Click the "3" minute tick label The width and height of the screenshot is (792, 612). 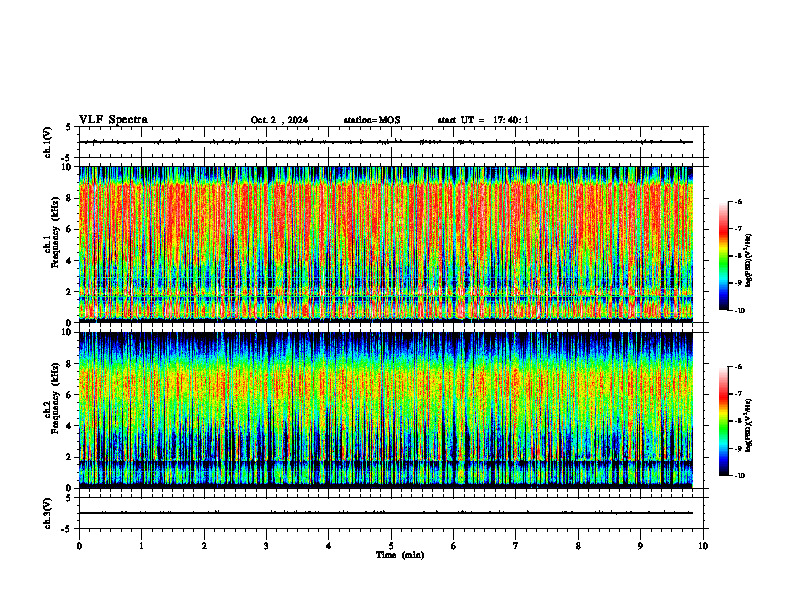(x=266, y=546)
